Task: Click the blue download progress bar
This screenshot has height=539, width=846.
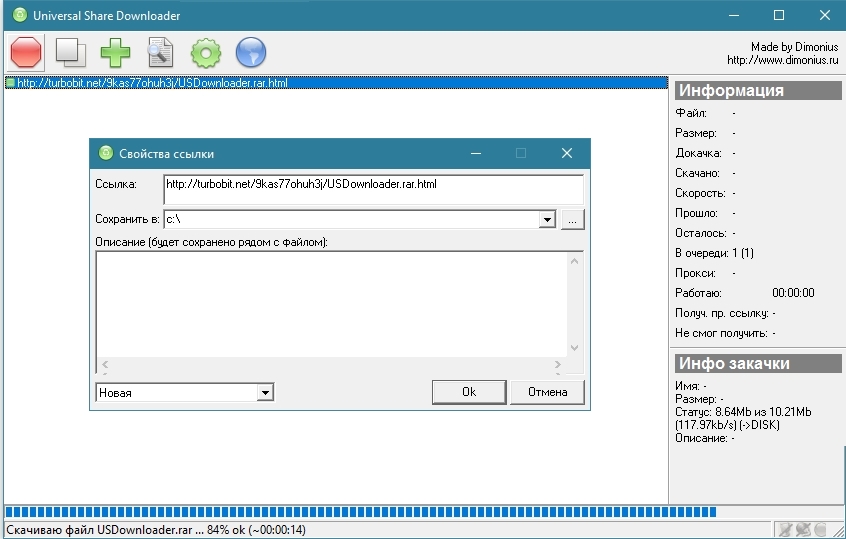Action: [360, 511]
